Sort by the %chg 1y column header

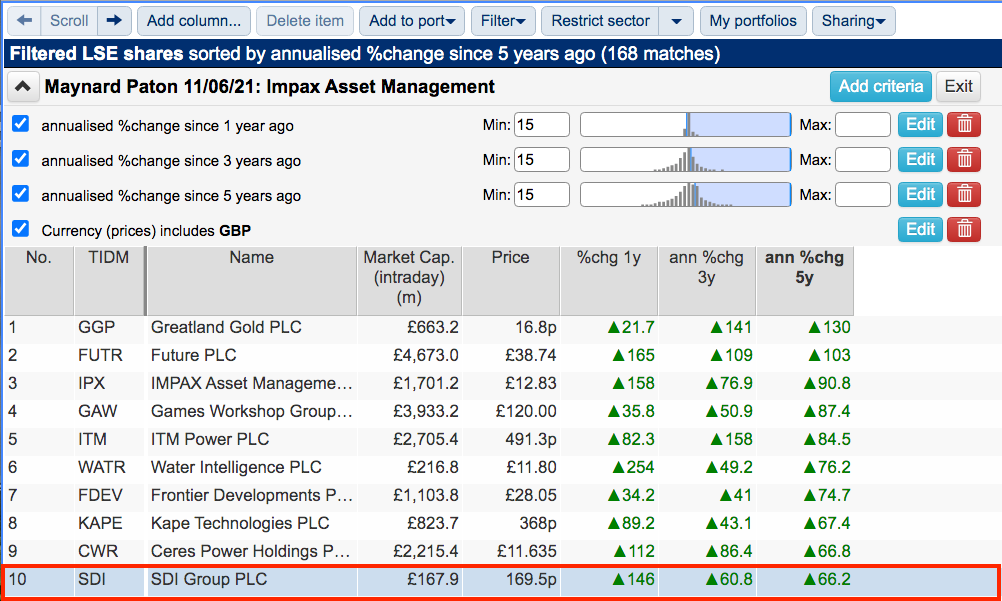[x=608, y=281]
